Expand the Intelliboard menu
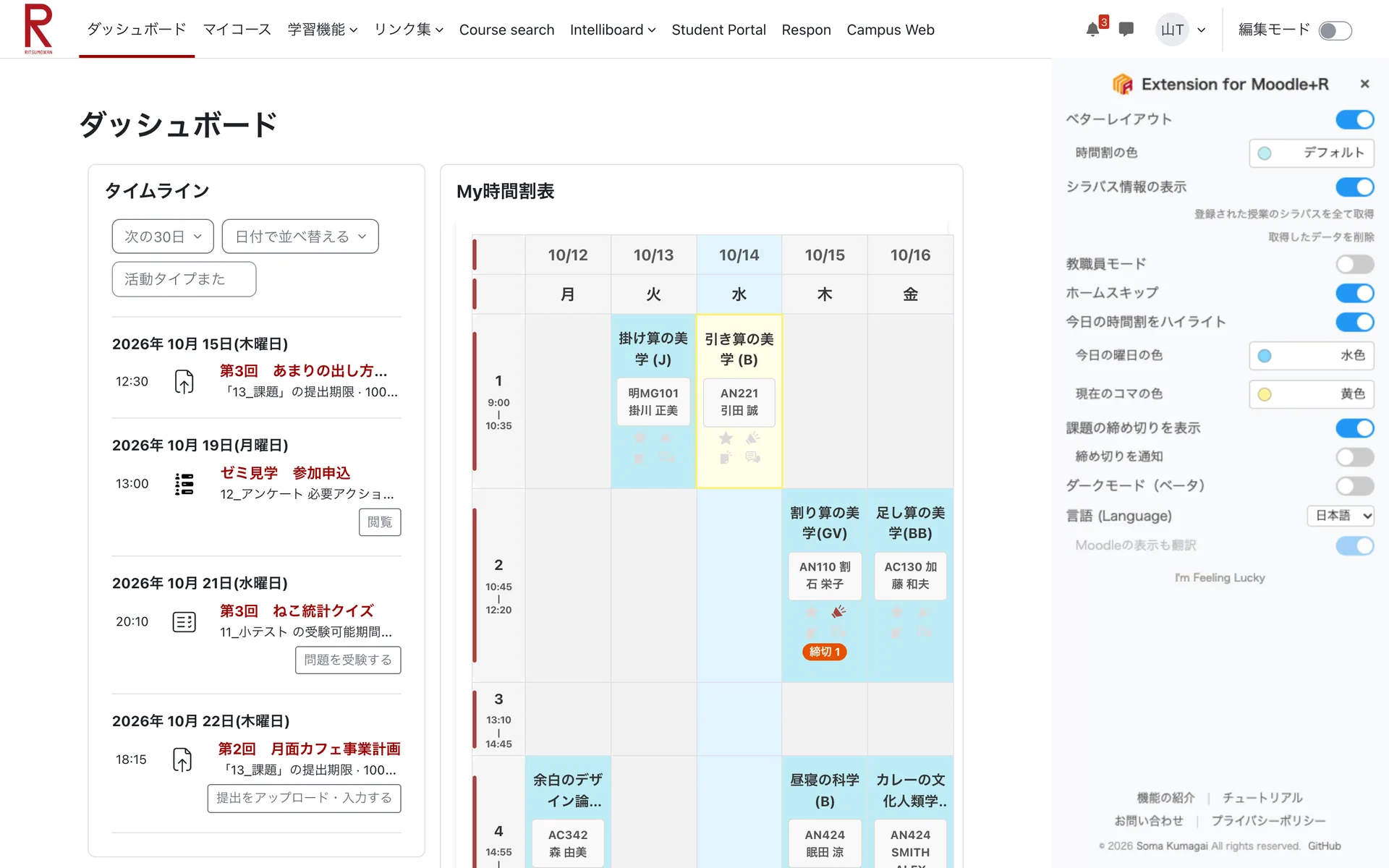 click(613, 30)
